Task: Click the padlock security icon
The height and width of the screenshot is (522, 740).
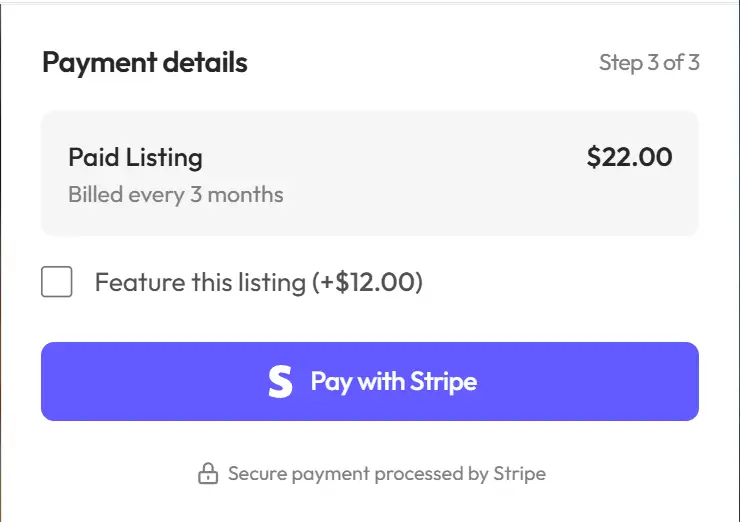Action: [x=207, y=473]
